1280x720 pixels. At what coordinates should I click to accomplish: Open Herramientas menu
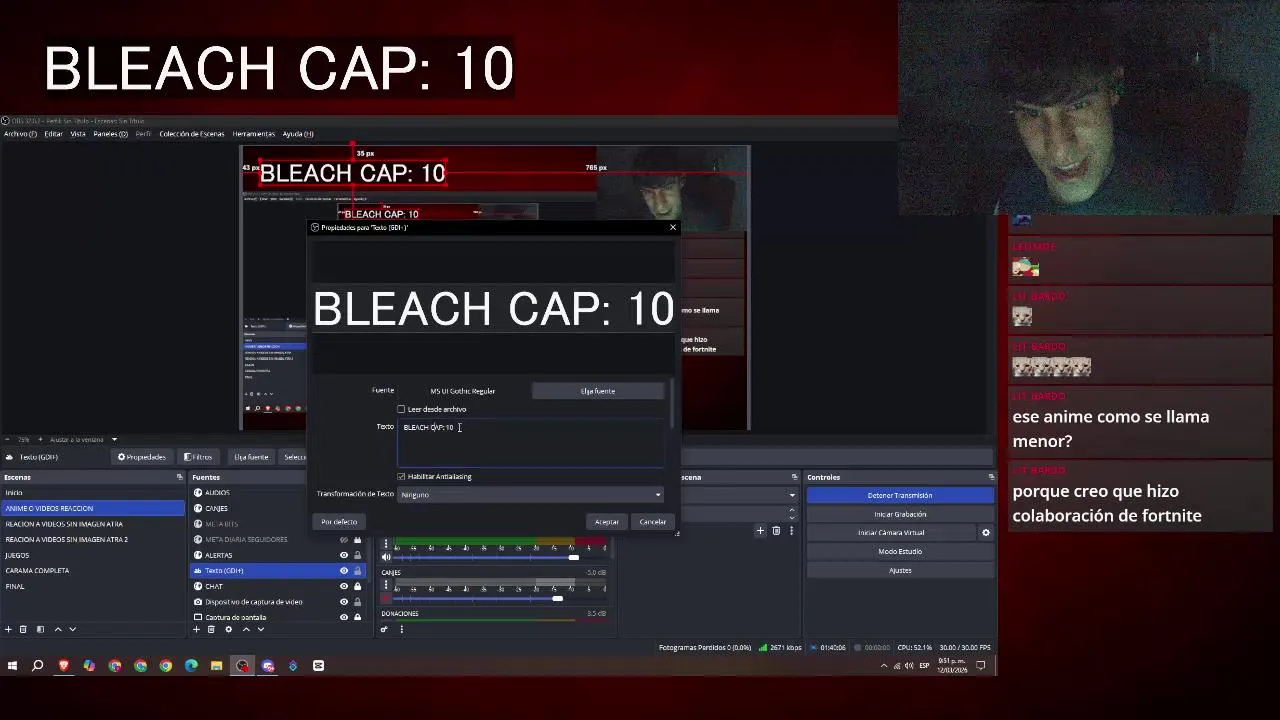253,134
